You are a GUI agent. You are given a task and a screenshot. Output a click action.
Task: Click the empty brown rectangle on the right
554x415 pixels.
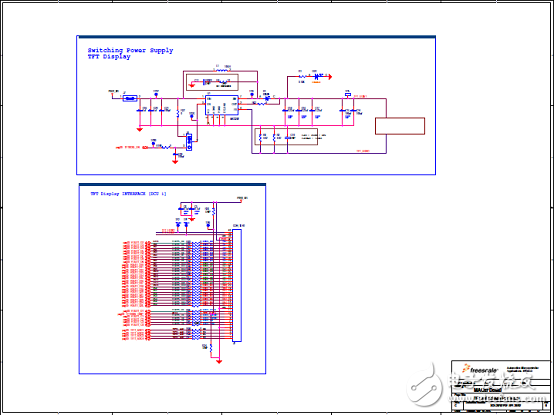(400, 126)
